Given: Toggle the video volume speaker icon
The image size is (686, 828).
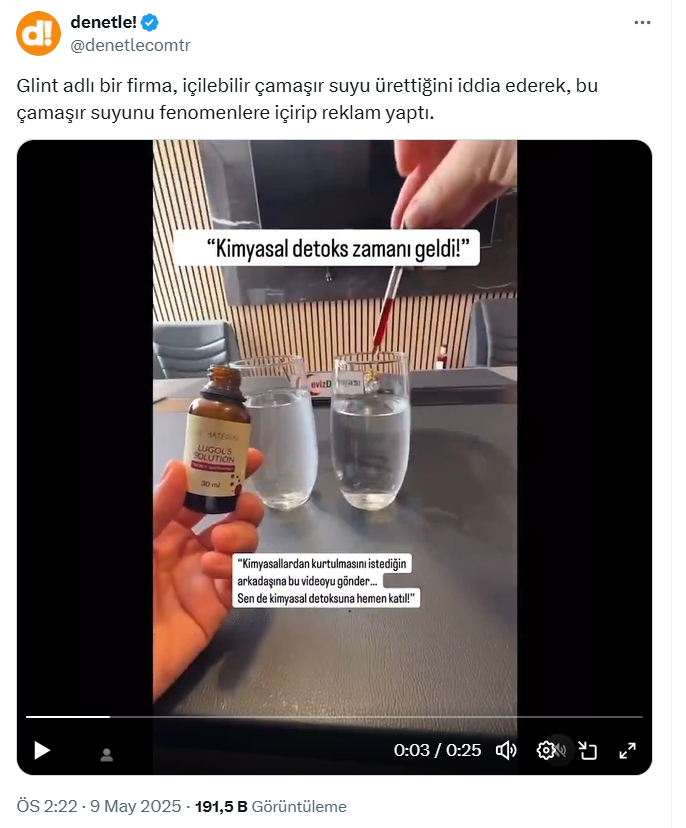Looking at the screenshot, I should point(506,750).
